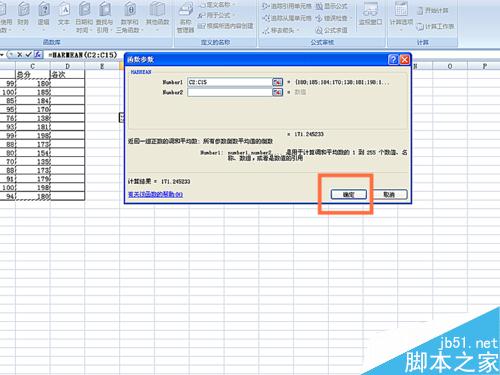Select column D header

[67, 66]
